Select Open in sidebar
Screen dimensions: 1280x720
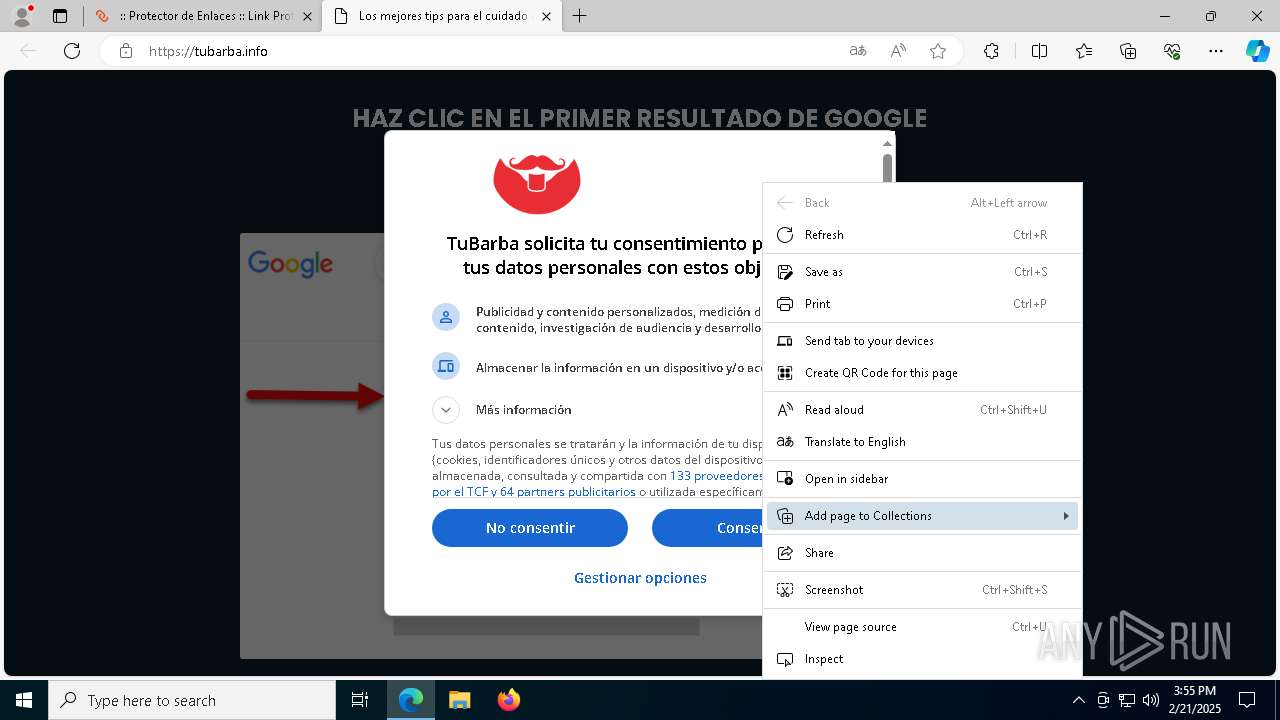[x=922, y=479]
